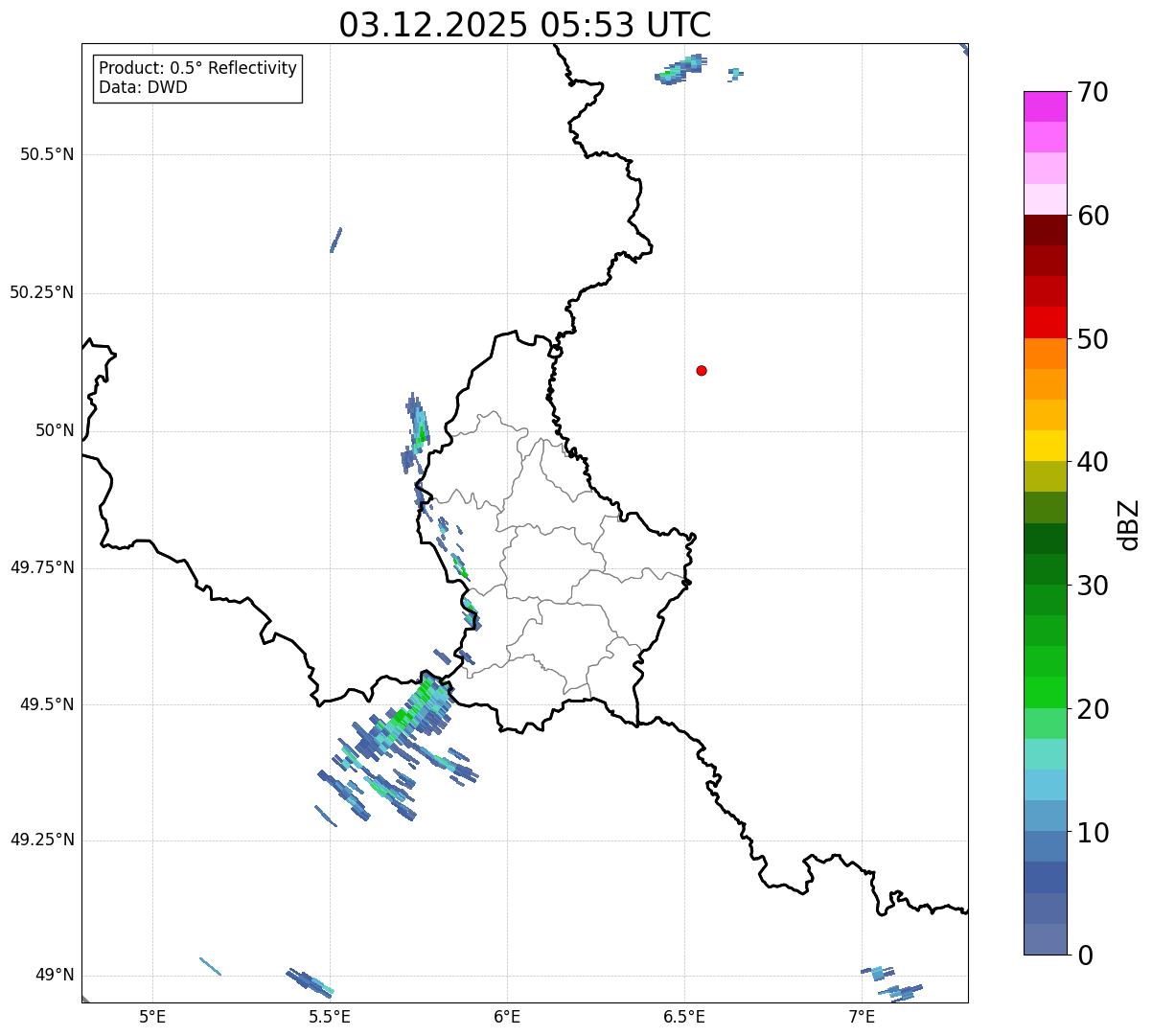This screenshot has width=1152, height=1036.
Task: Click the 6.5°E longitude label
Action: [684, 1016]
